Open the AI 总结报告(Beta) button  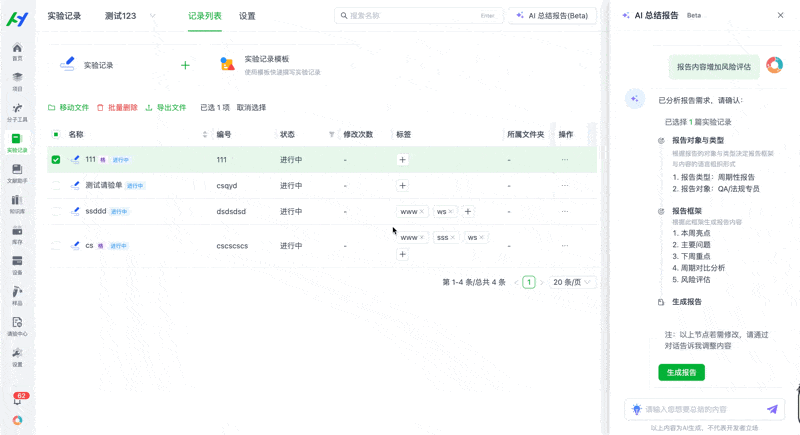(552, 16)
